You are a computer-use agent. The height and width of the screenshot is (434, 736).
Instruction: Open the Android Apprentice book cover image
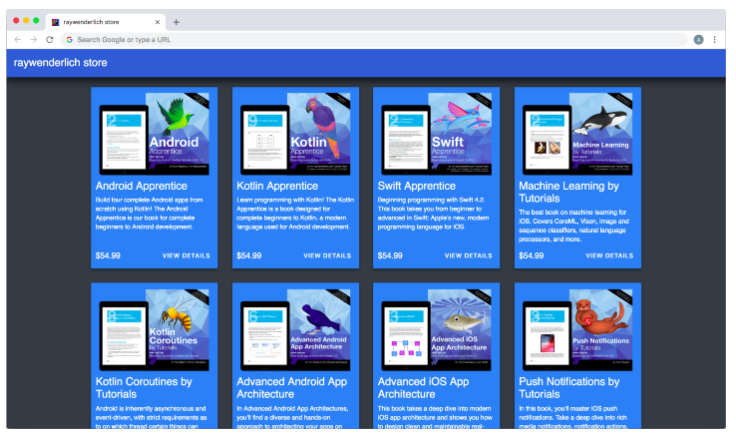(154, 134)
